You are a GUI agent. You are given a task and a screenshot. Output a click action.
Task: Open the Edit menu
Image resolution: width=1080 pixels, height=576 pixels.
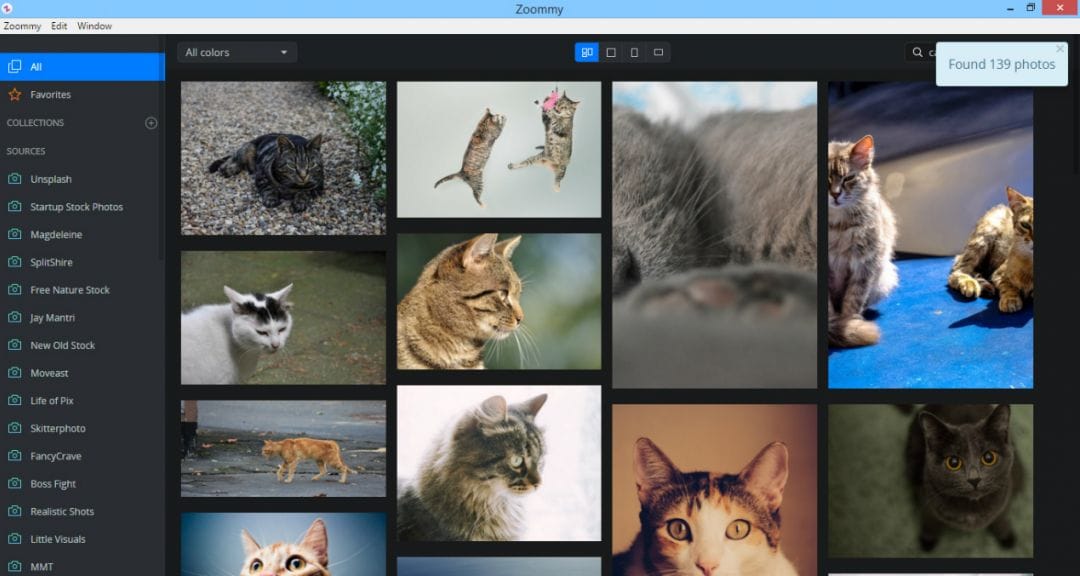(59, 26)
